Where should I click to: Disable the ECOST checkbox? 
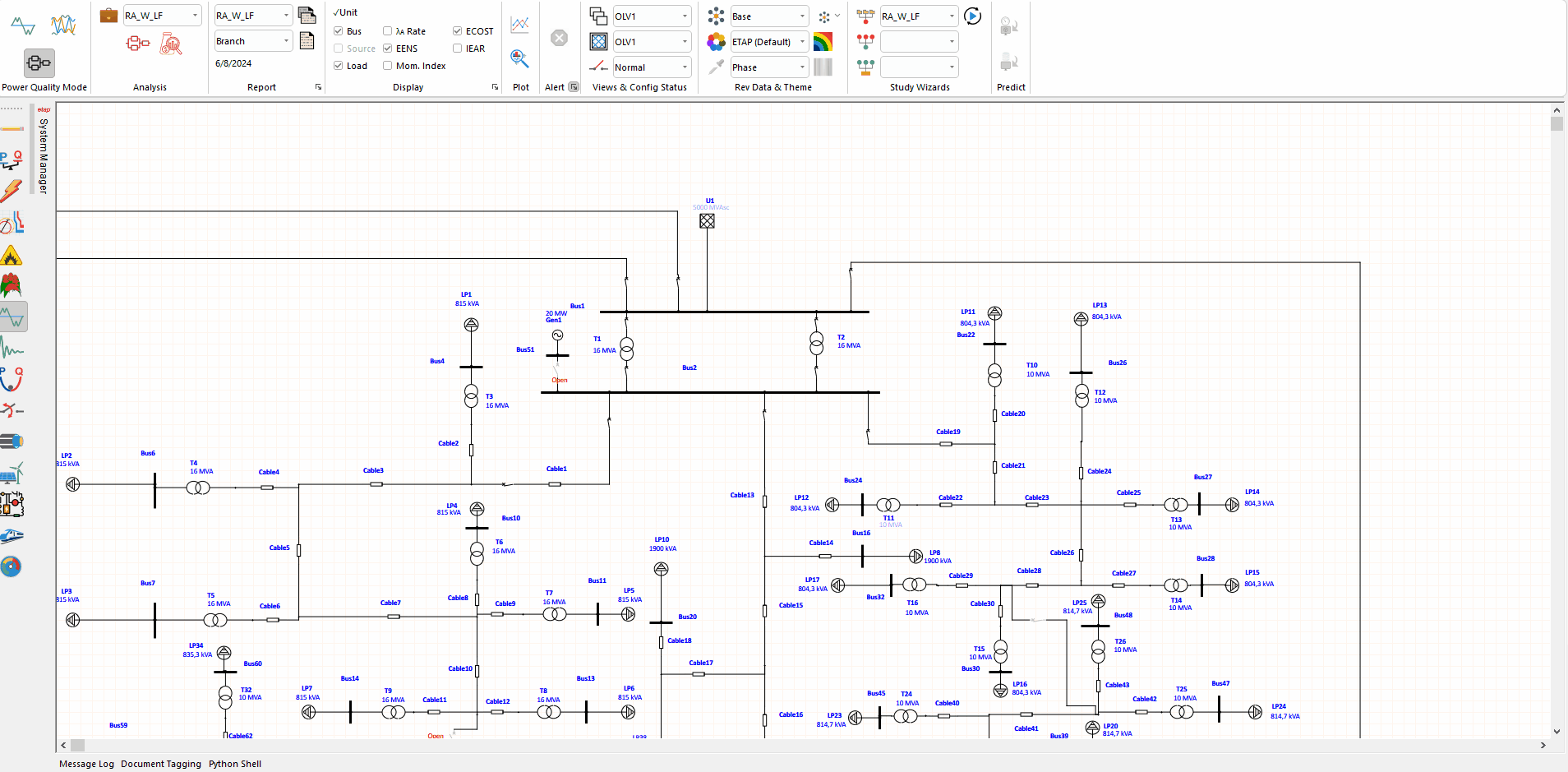tap(456, 30)
